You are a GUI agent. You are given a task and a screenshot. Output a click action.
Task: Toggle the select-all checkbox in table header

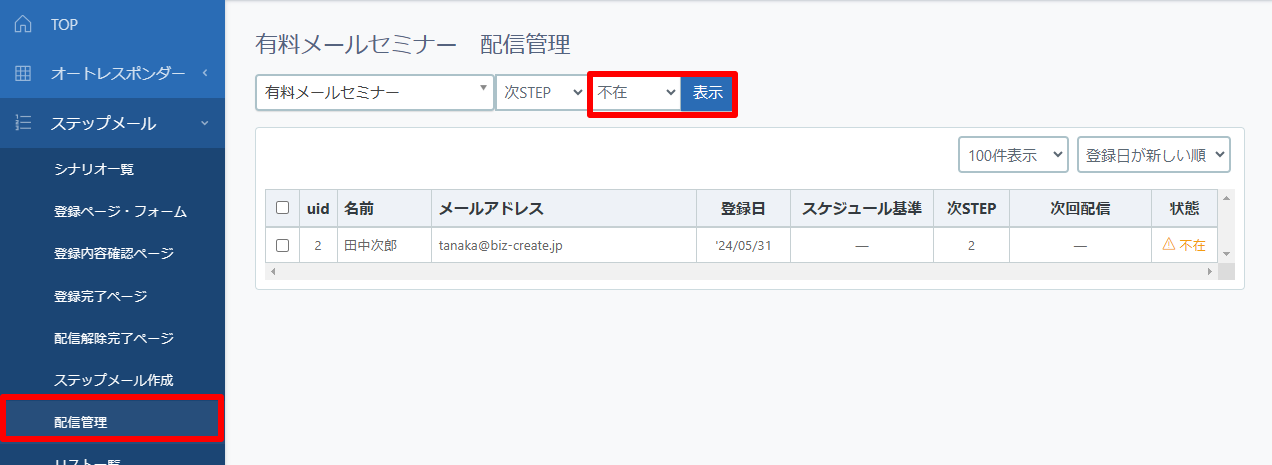coord(283,208)
